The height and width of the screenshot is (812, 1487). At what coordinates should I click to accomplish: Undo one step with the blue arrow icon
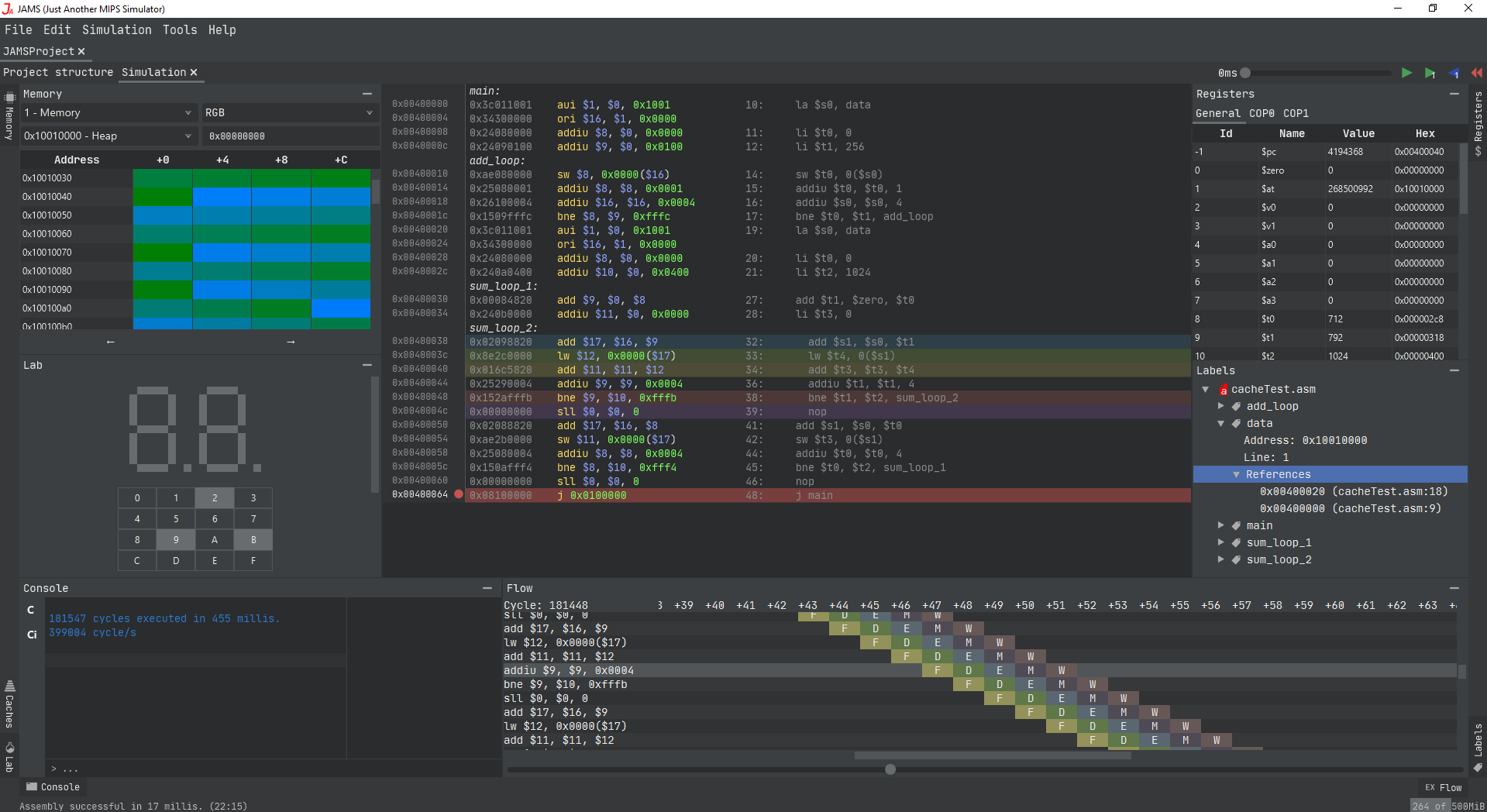pos(1454,73)
